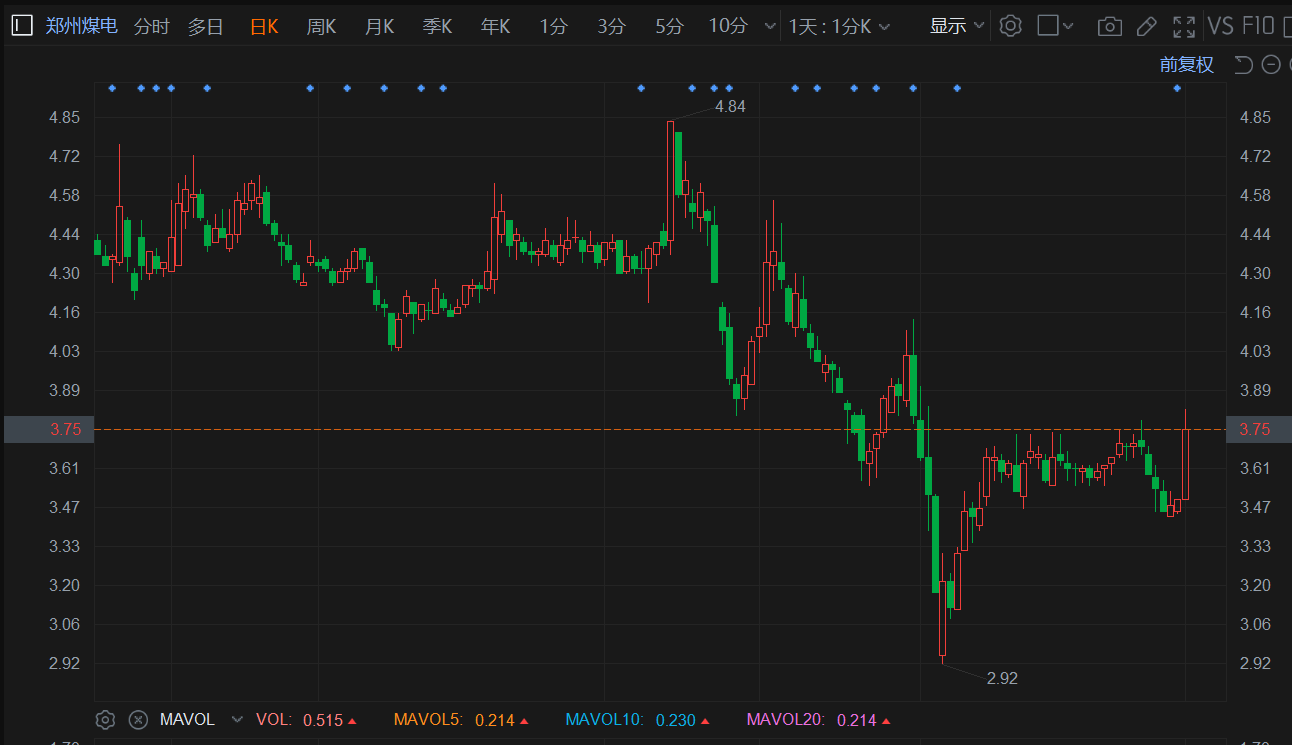
Task: Click the undo arrow icon near 前复权
Action: 1243,65
